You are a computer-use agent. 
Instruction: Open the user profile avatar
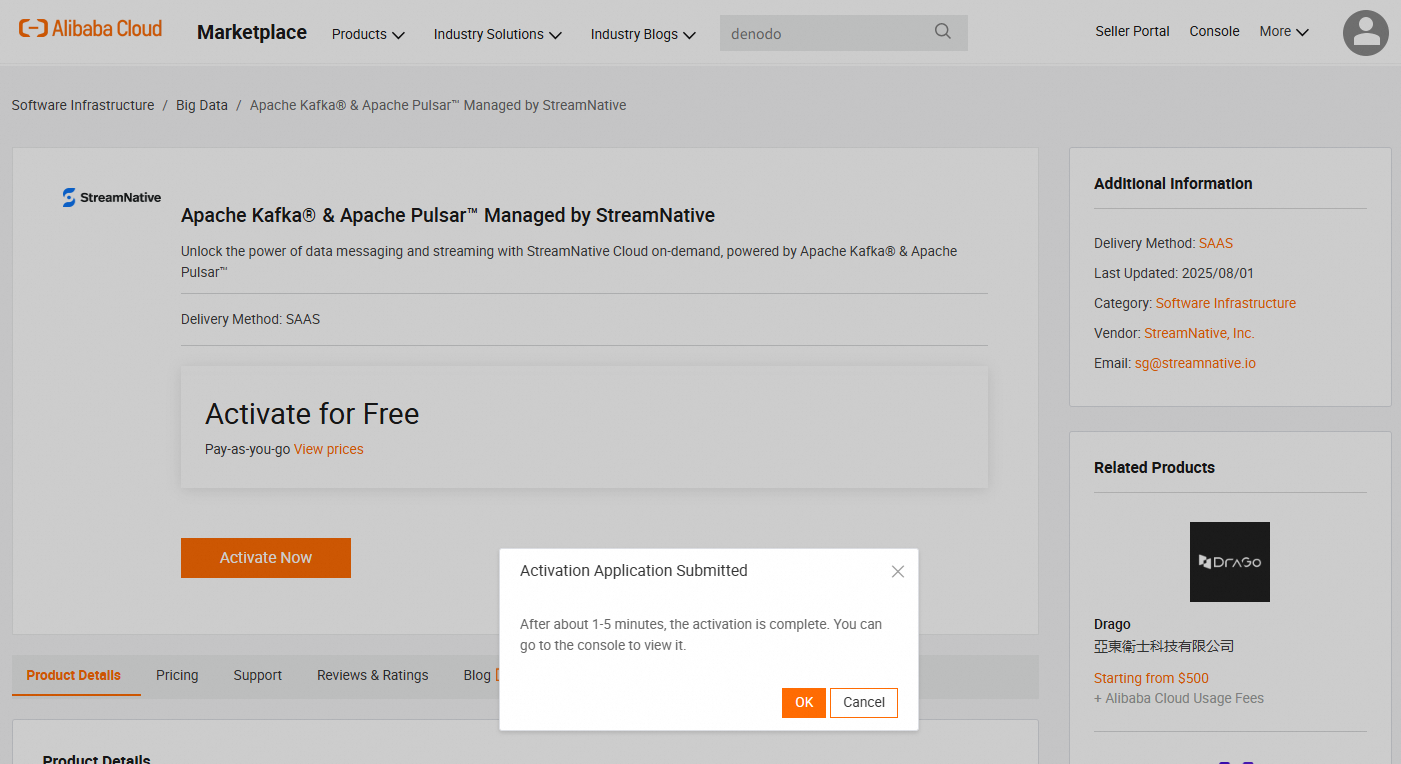[1365, 33]
